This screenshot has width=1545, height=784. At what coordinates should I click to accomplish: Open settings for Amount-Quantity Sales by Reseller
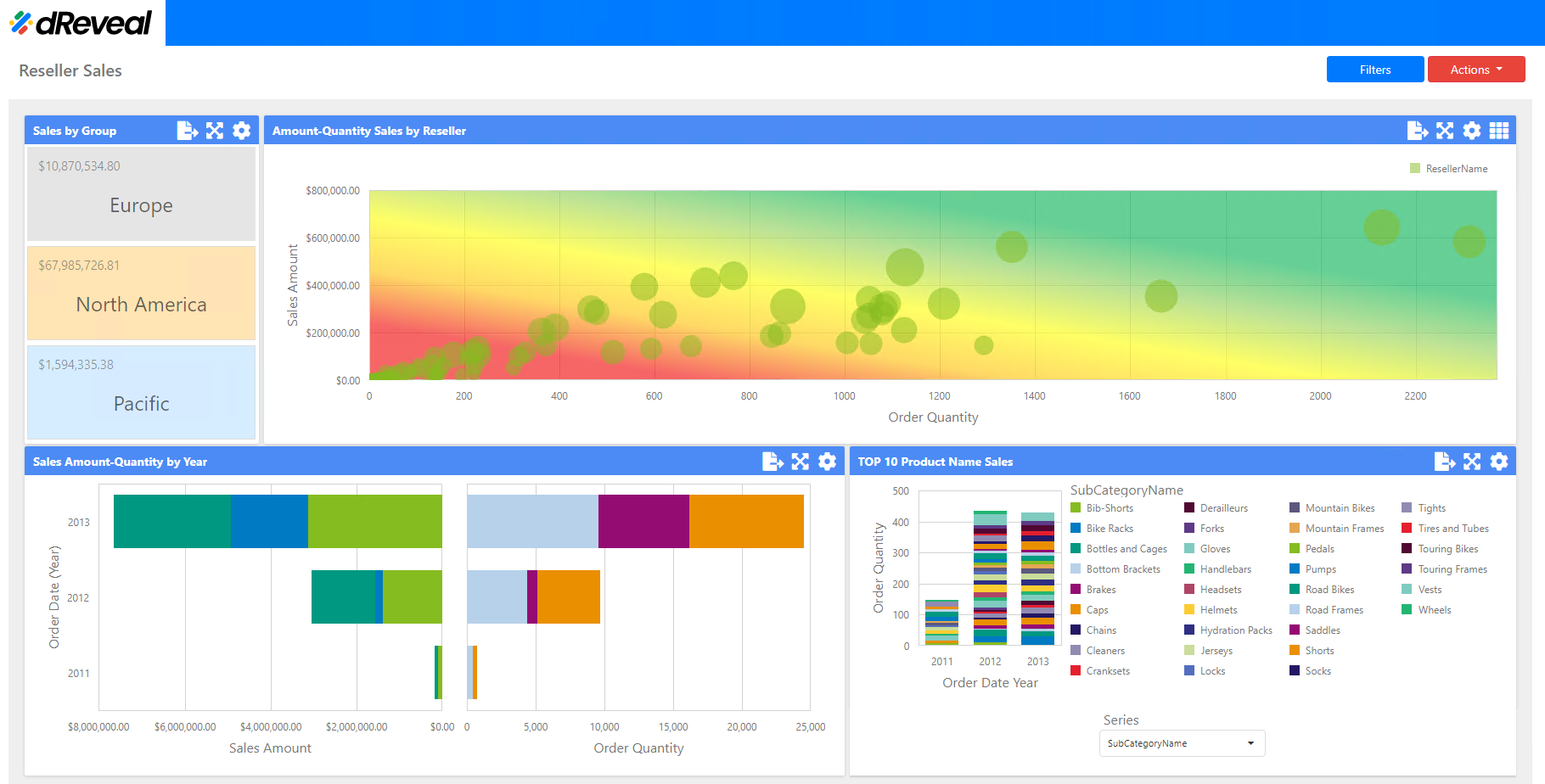[x=1473, y=130]
